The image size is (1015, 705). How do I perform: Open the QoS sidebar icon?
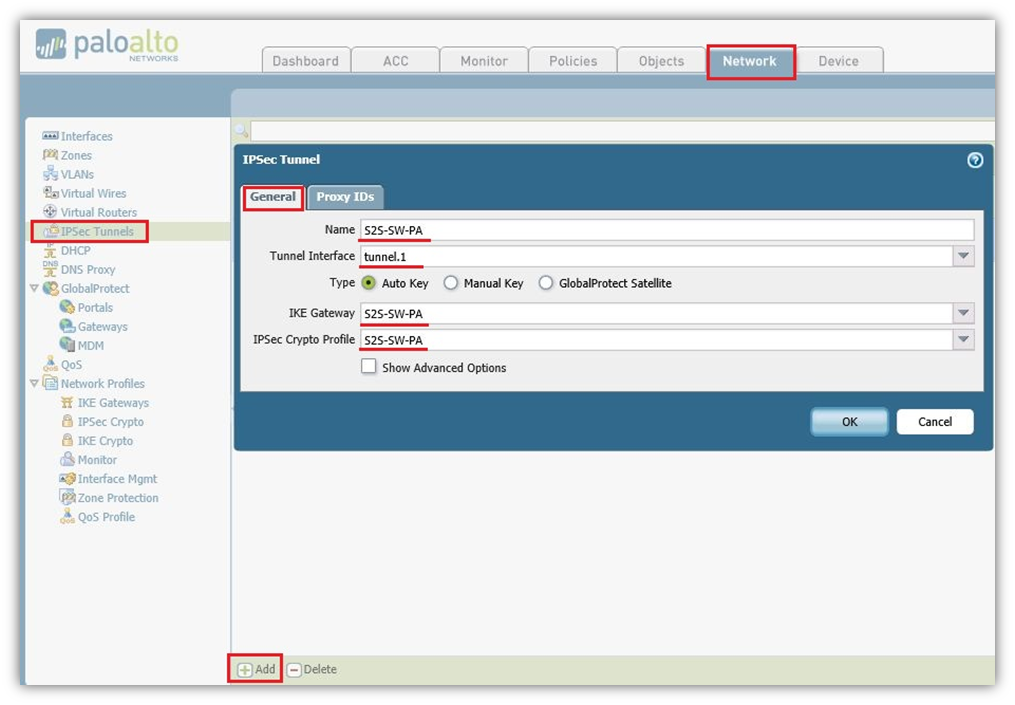tap(50, 365)
